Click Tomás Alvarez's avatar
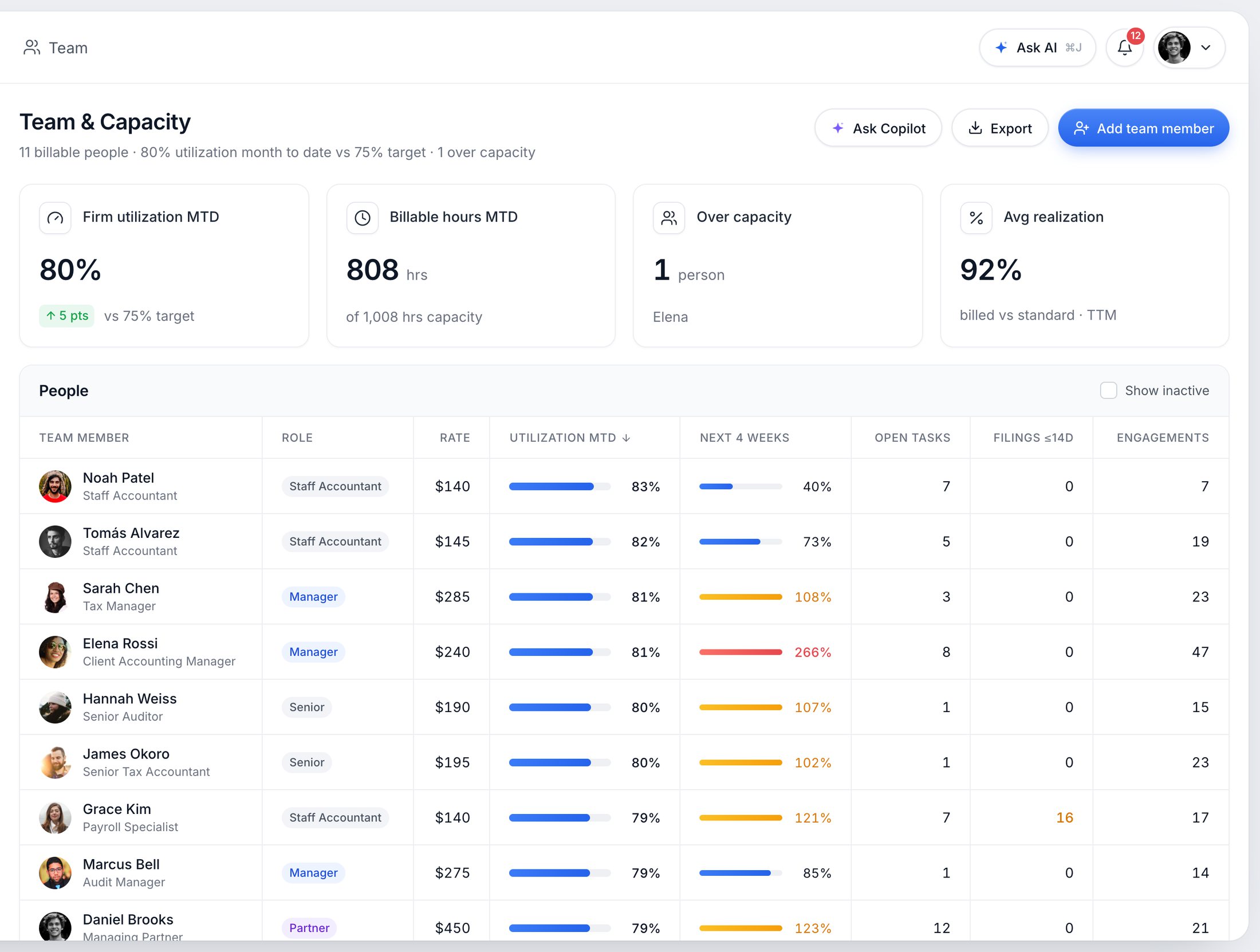The width and height of the screenshot is (1260, 952). click(x=55, y=541)
